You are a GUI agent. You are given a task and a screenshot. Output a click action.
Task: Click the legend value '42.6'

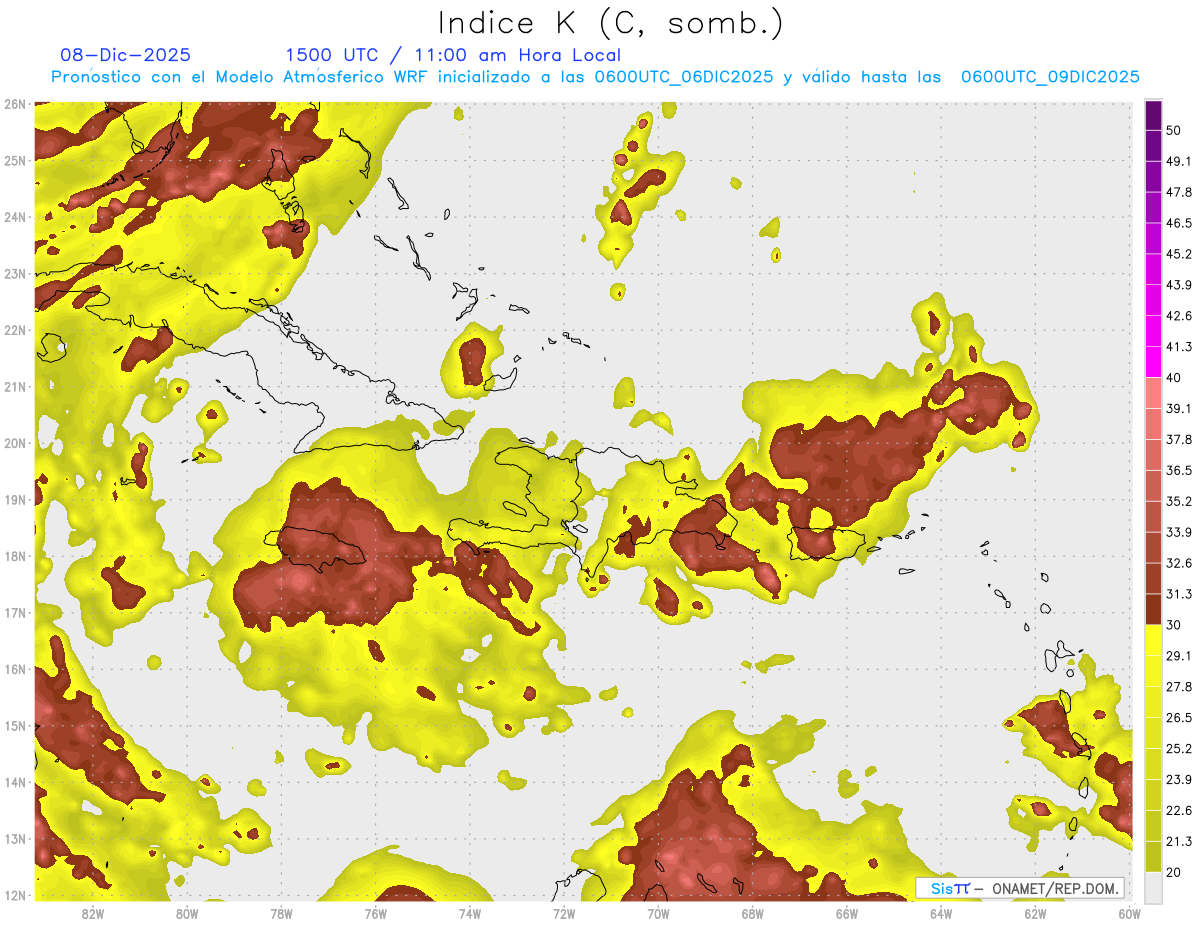coord(1179,316)
